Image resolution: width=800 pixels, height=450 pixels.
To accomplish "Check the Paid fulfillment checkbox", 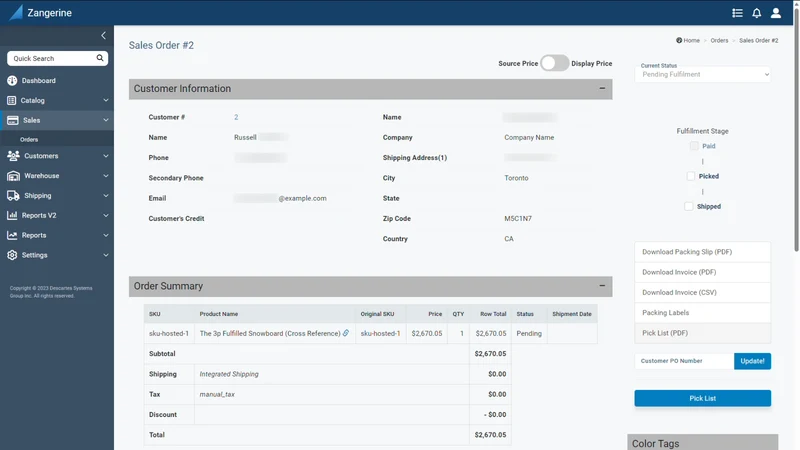I will [x=694, y=146].
